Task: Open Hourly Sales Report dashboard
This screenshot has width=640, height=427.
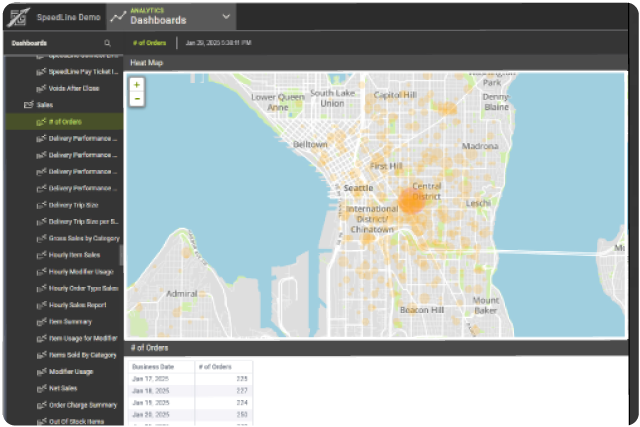Action: click(78, 305)
